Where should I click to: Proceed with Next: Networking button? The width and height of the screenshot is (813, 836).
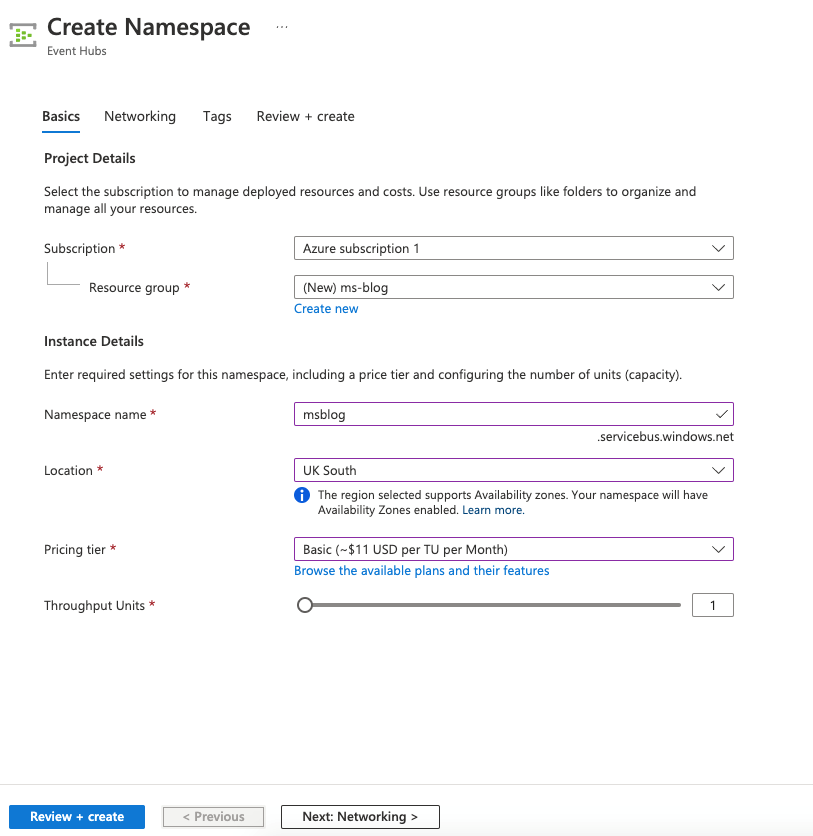click(x=360, y=817)
